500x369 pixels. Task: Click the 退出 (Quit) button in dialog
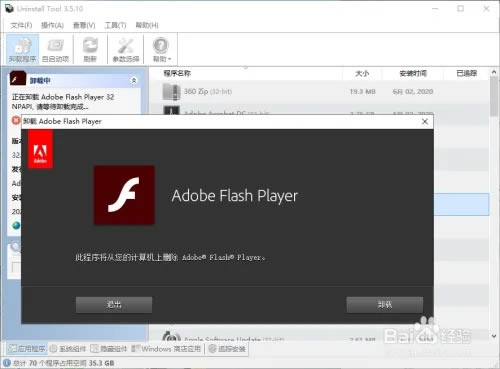[x=114, y=304]
